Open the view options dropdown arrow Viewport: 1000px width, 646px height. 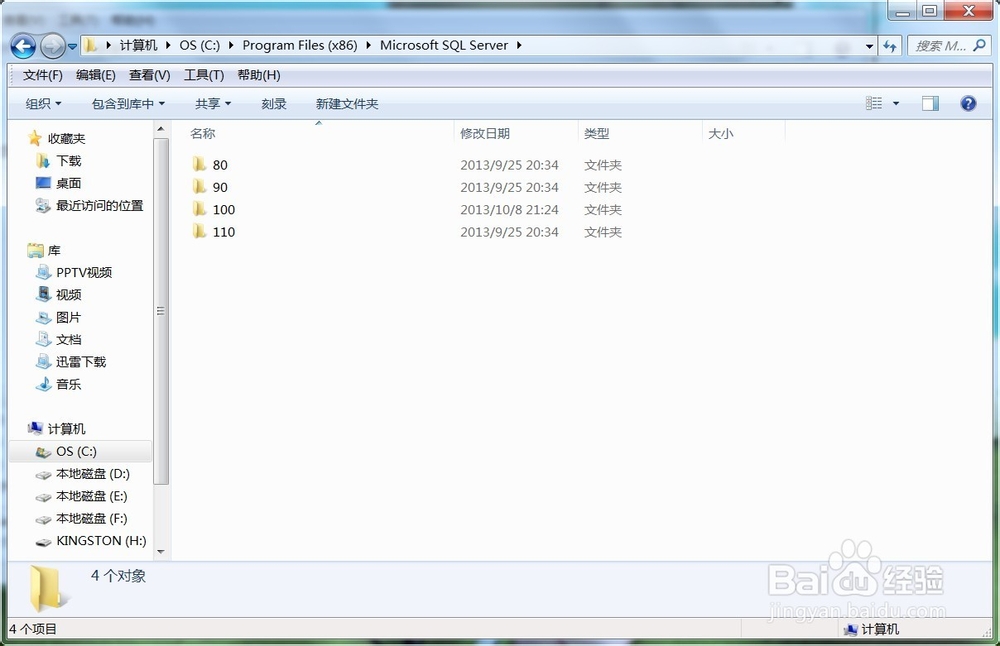895,103
